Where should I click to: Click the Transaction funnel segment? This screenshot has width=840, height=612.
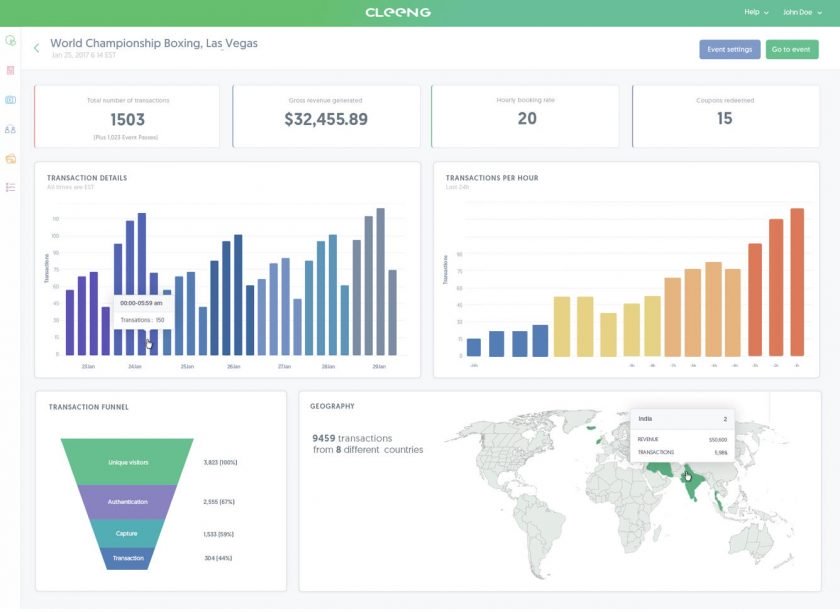click(x=128, y=558)
